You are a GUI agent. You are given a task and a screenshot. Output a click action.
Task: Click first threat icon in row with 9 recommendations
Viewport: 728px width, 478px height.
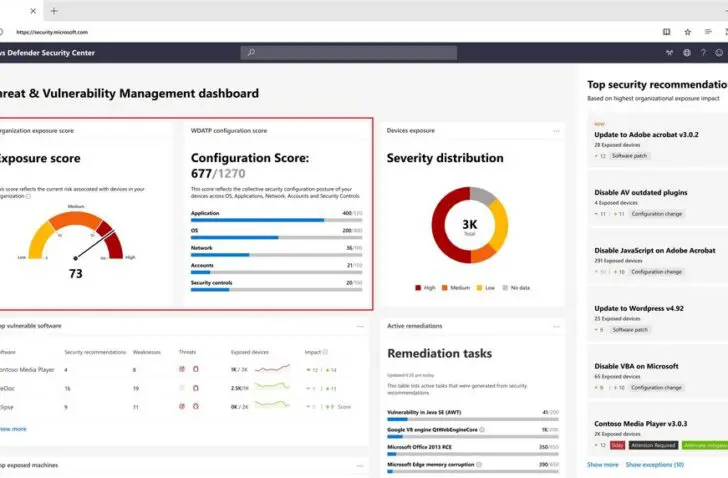(182, 406)
